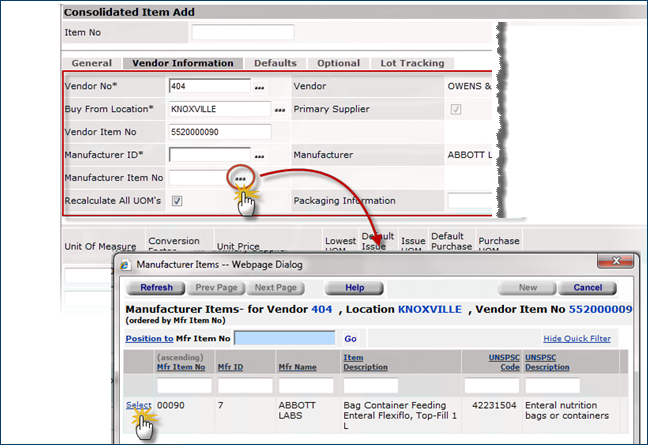Screen dimensions: 648x445
Task: Open the Optional tab
Action: 338,63
